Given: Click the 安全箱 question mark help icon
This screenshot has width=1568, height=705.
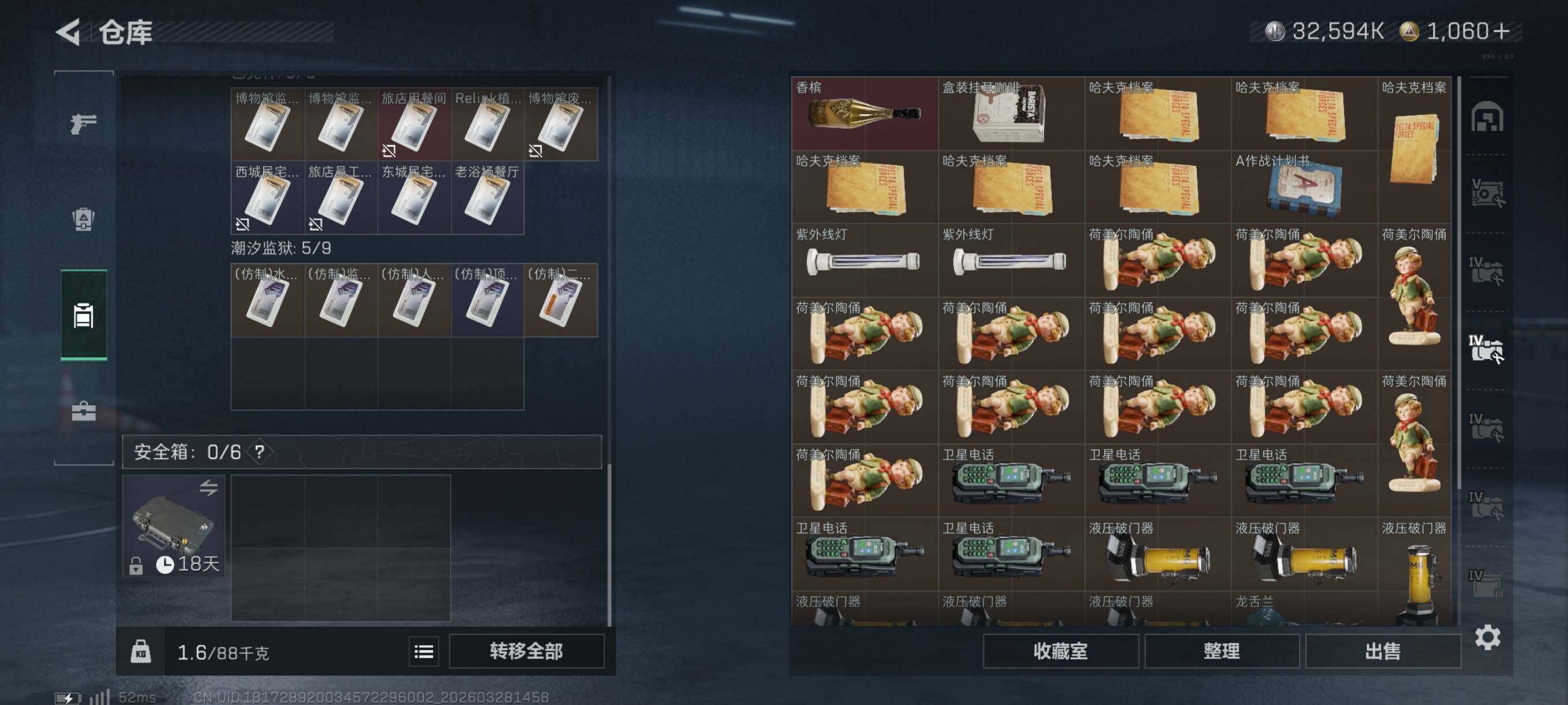Looking at the screenshot, I should pos(260,452).
